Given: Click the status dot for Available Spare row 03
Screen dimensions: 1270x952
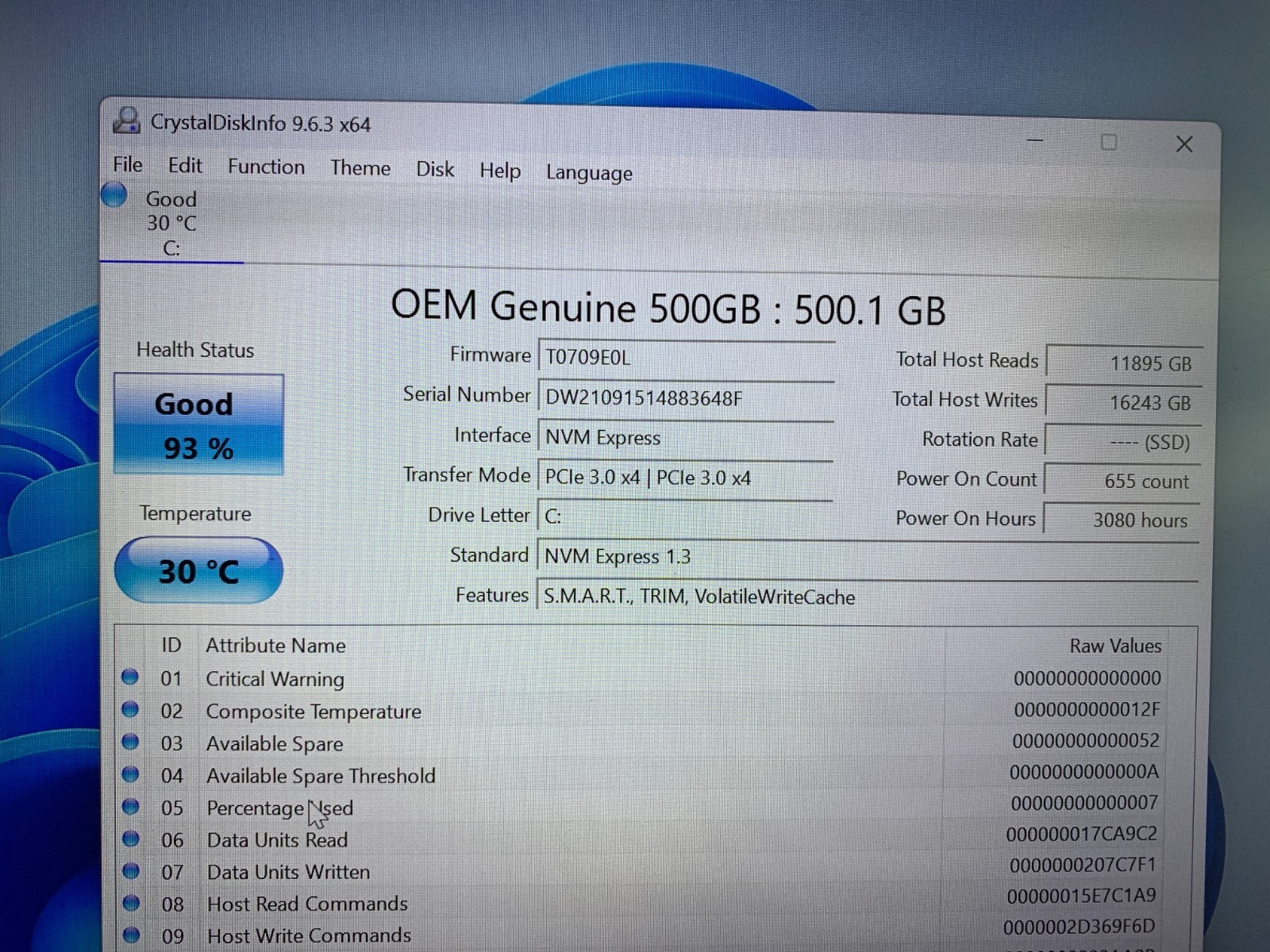Looking at the screenshot, I should pos(130,742).
